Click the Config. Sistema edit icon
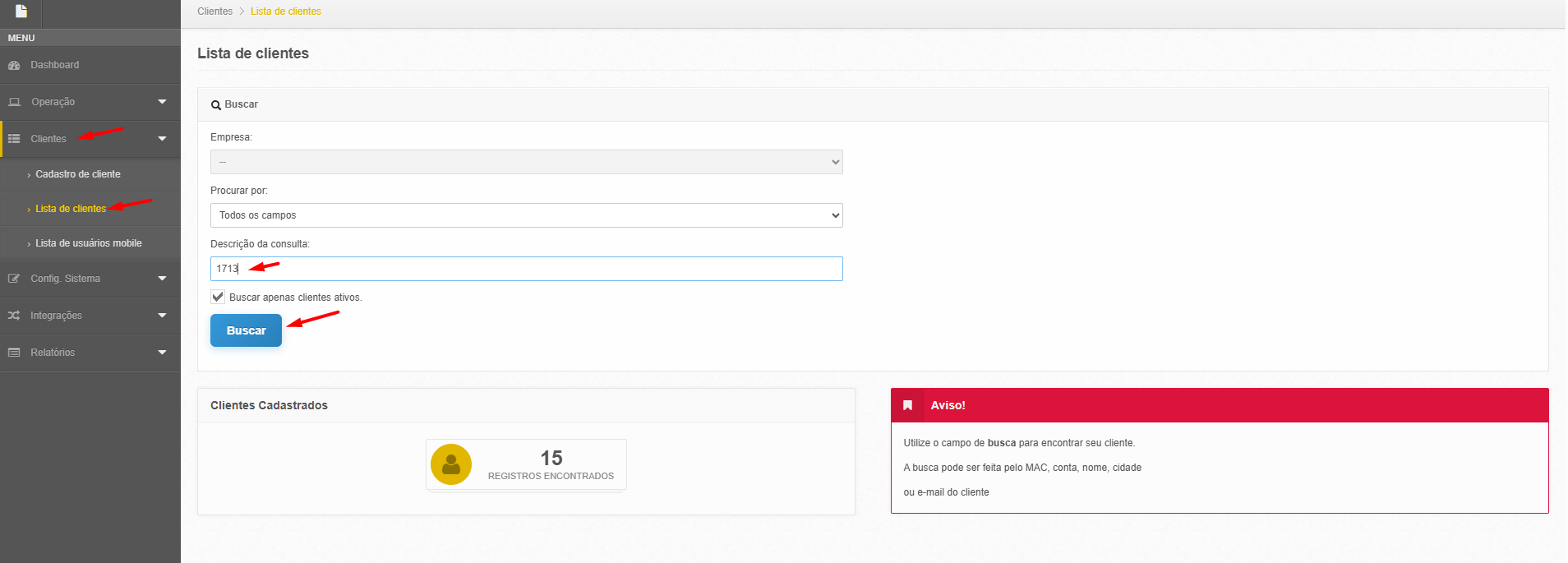The width and height of the screenshot is (1568, 563). pyautogui.click(x=14, y=279)
